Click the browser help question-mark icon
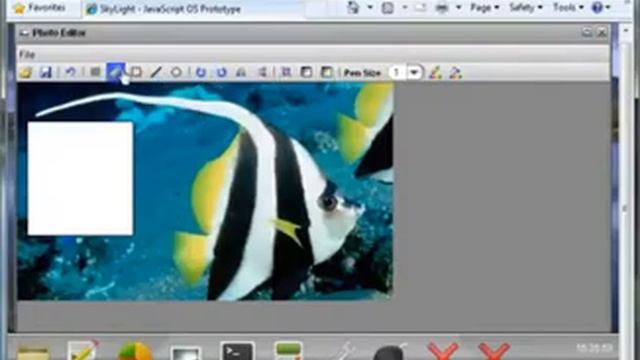 pyautogui.click(x=597, y=7)
